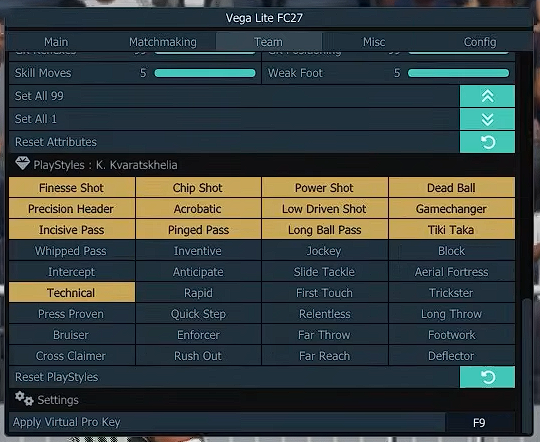Disable Precision Header playstyle
The image size is (540, 442).
tap(72, 209)
